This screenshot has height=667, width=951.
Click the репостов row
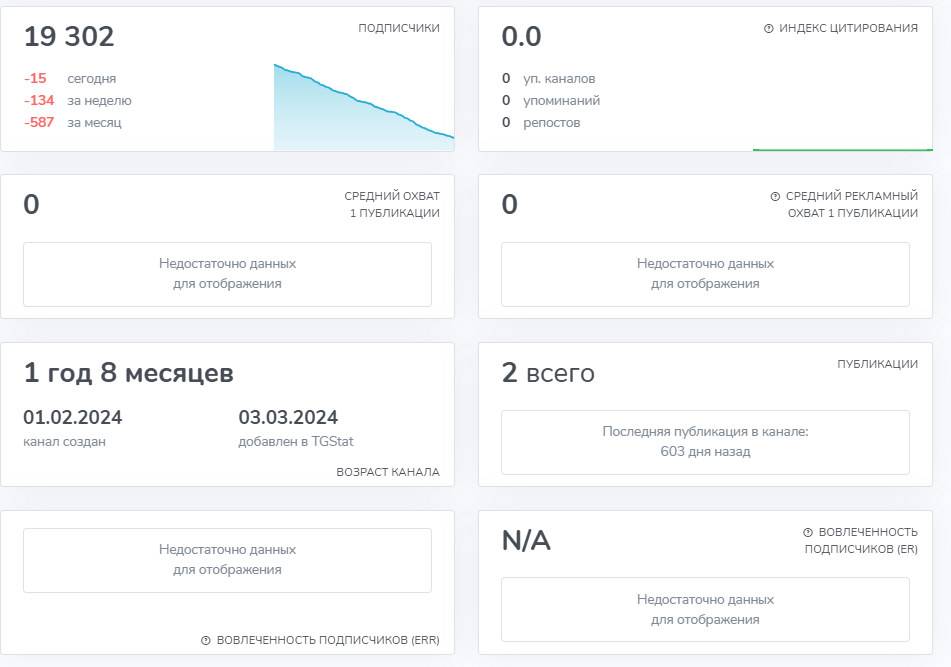tap(541, 122)
